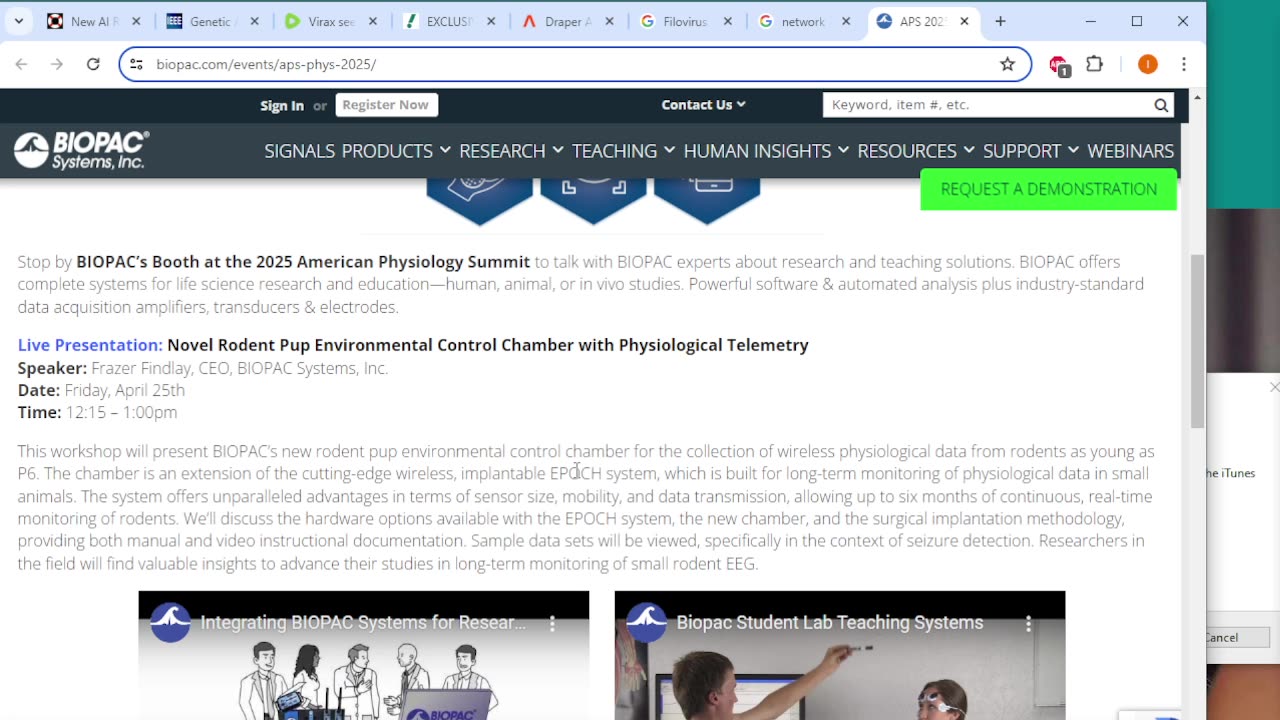Expand the RESOURCES menu
The width and height of the screenshot is (1280, 720).
(x=916, y=151)
